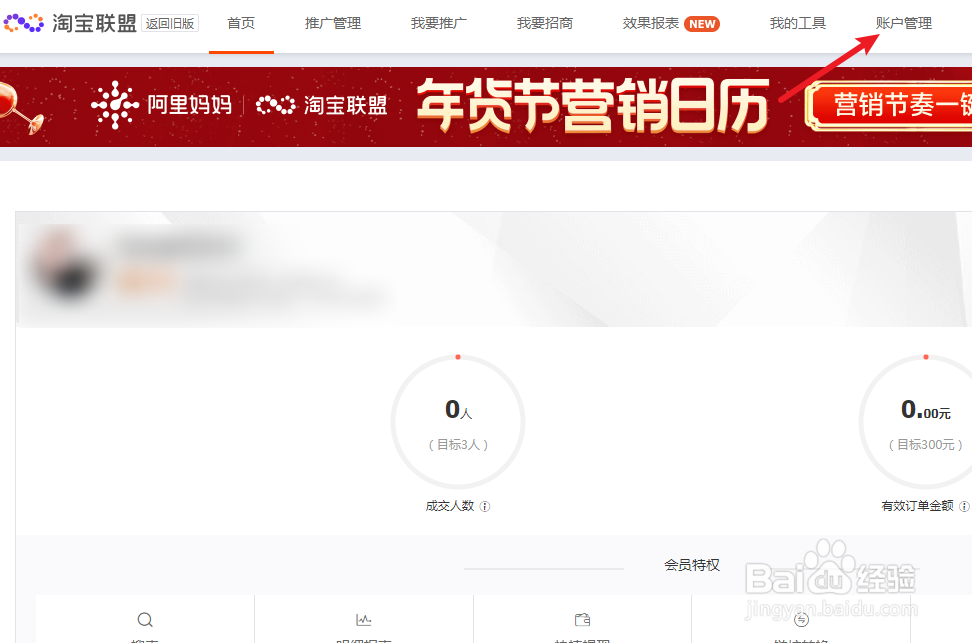The width and height of the screenshot is (972, 643).
Task: Click the circular conversion icon at bottom right
Action: tap(800, 619)
